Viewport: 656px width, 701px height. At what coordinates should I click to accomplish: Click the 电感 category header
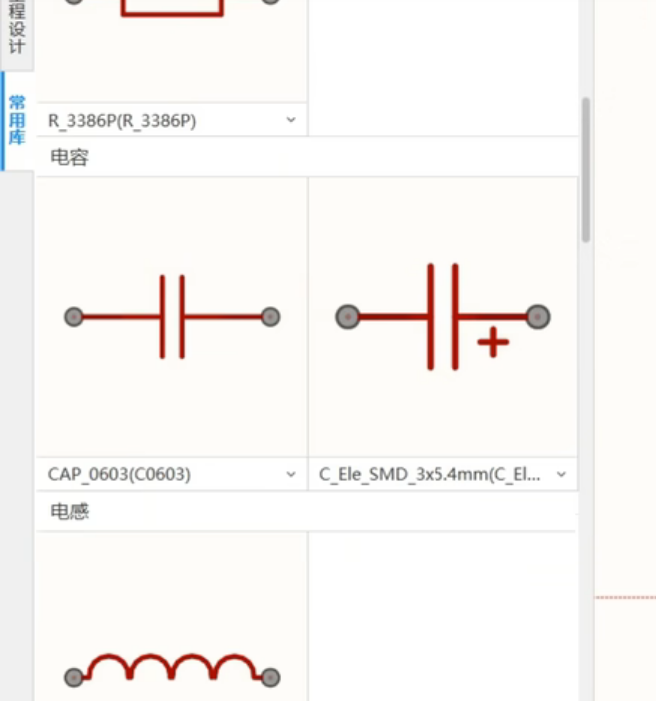[x=307, y=511]
